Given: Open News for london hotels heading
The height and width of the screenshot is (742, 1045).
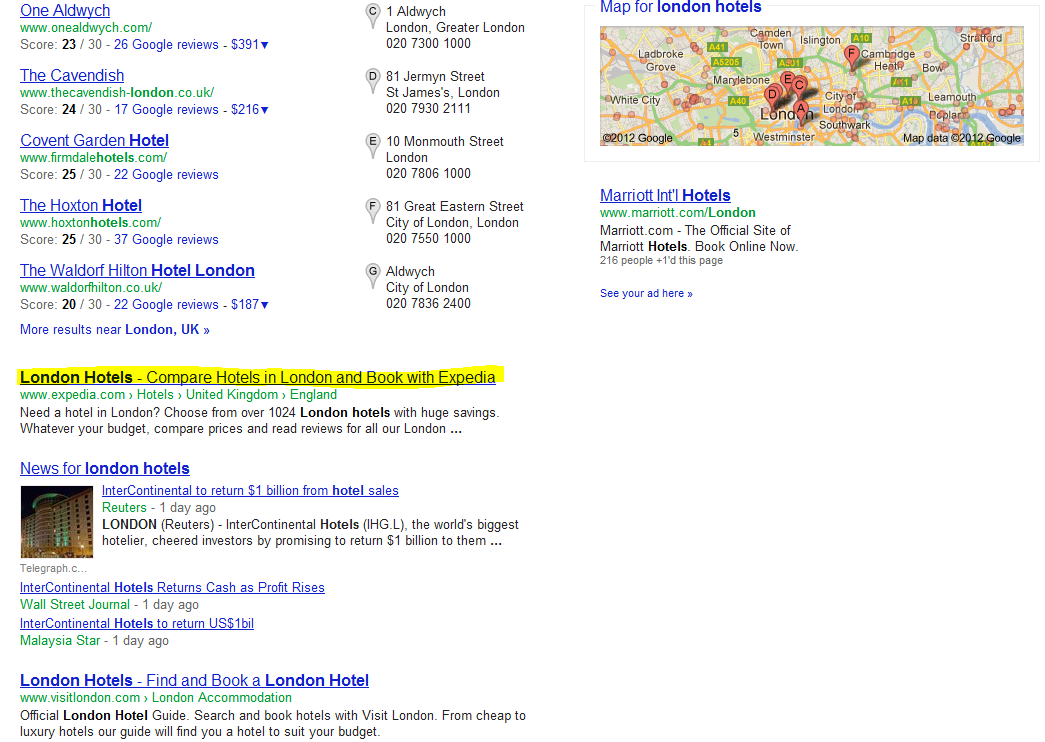Looking at the screenshot, I should [x=105, y=469].
